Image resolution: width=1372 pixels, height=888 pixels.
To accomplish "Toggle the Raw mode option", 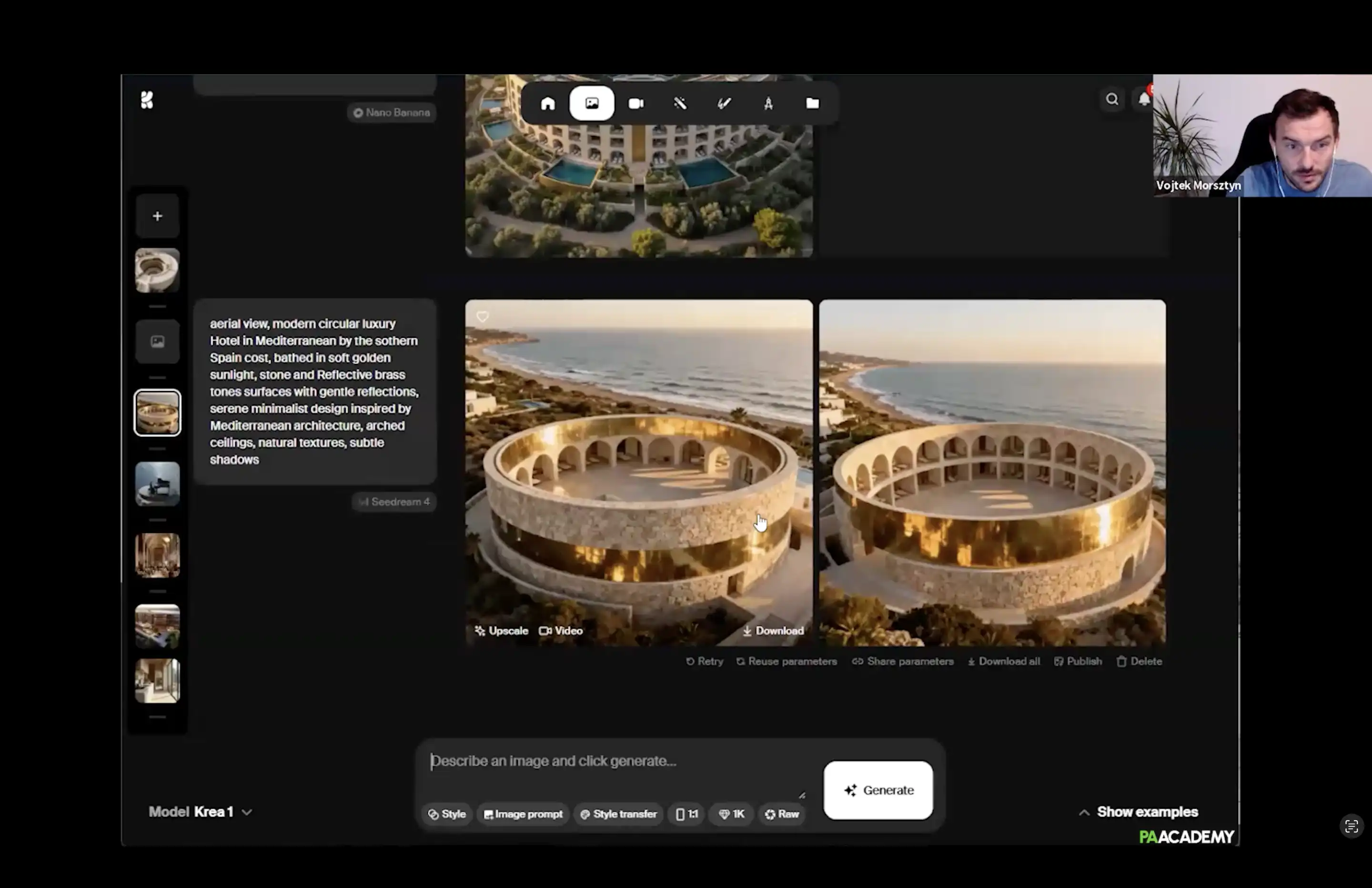I will pos(782,814).
